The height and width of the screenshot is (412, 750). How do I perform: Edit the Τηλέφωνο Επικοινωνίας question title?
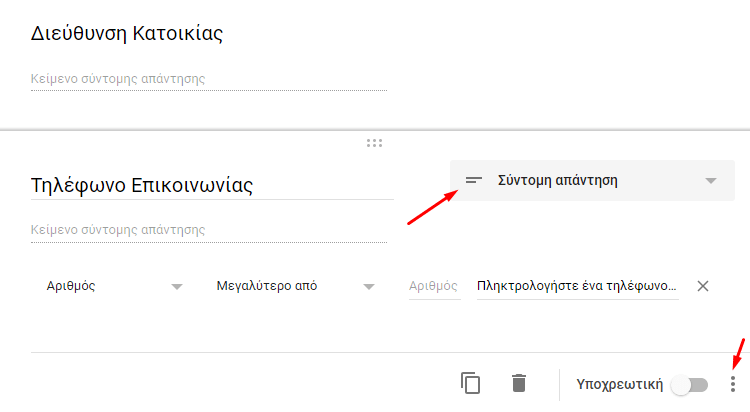tap(212, 185)
